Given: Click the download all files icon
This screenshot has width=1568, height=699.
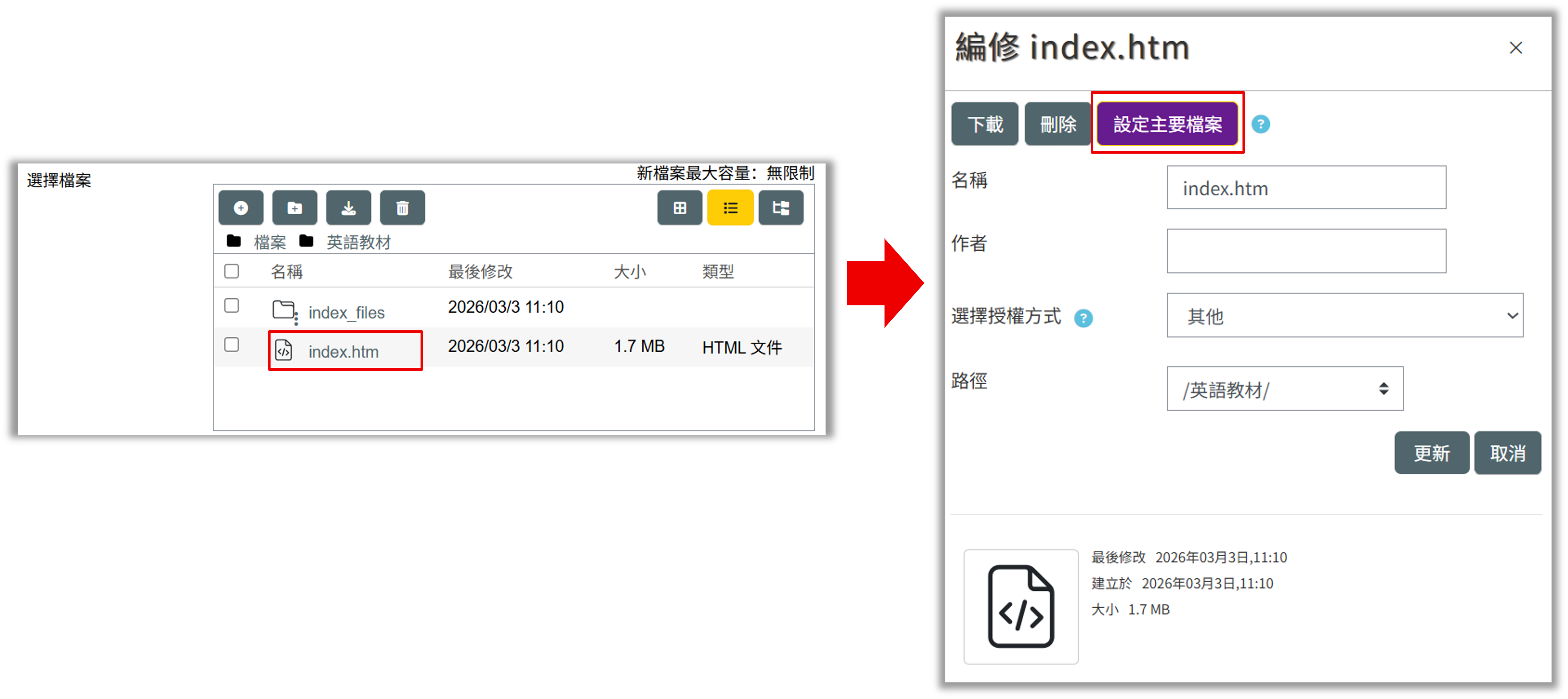Looking at the screenshot, I should click(348, 207).
